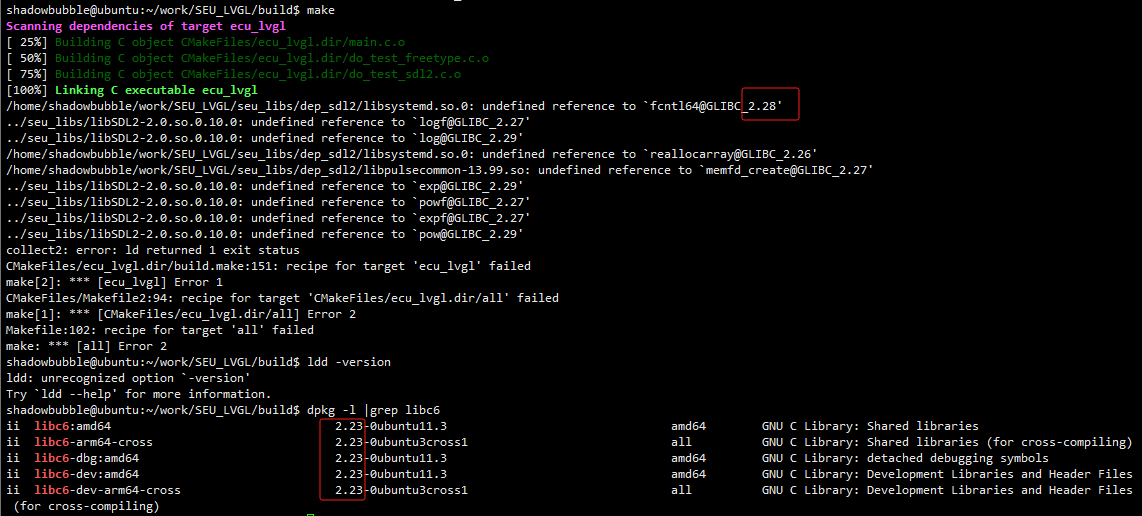Click the 'libc6-dbg:amd64' package name

[x=86, y=458]
